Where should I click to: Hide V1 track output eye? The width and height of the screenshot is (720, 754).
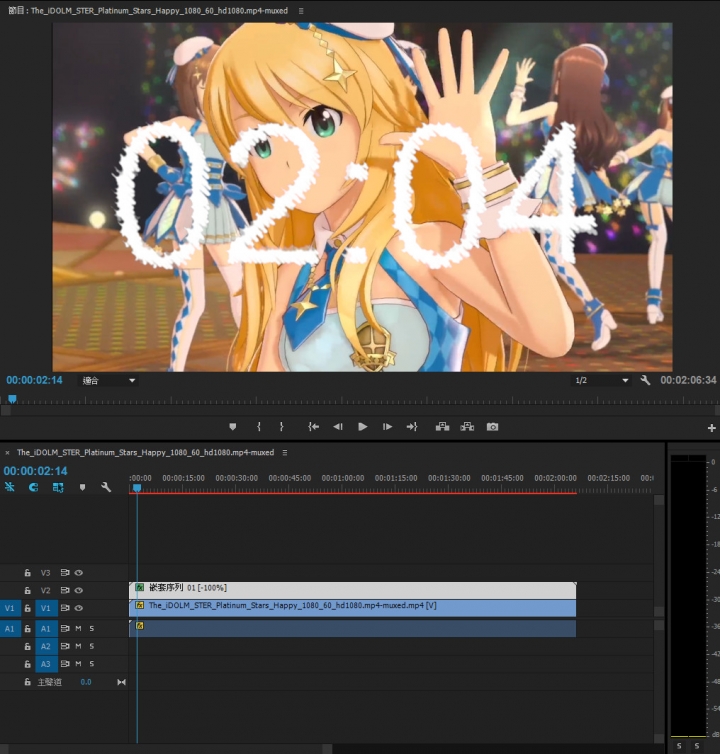(x=79, y=608)
